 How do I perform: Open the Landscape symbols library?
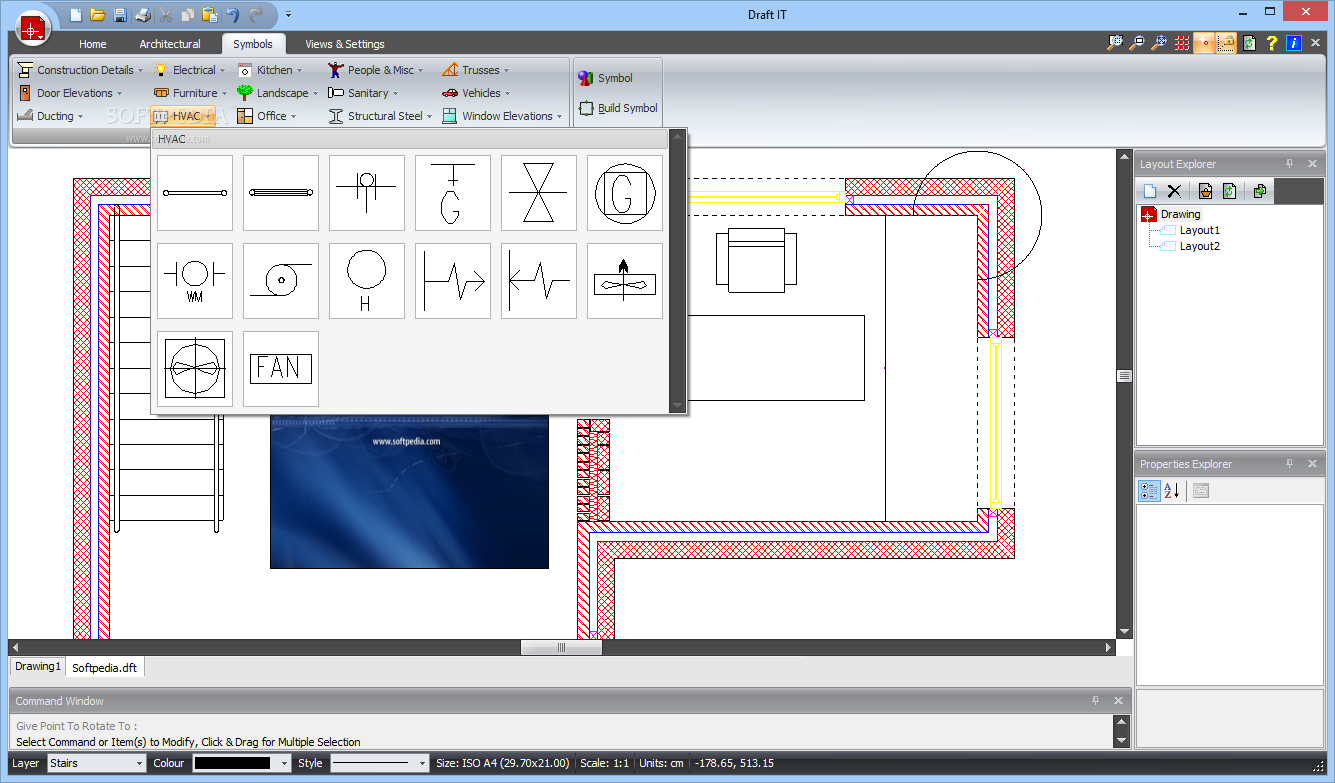pos(277,93)
